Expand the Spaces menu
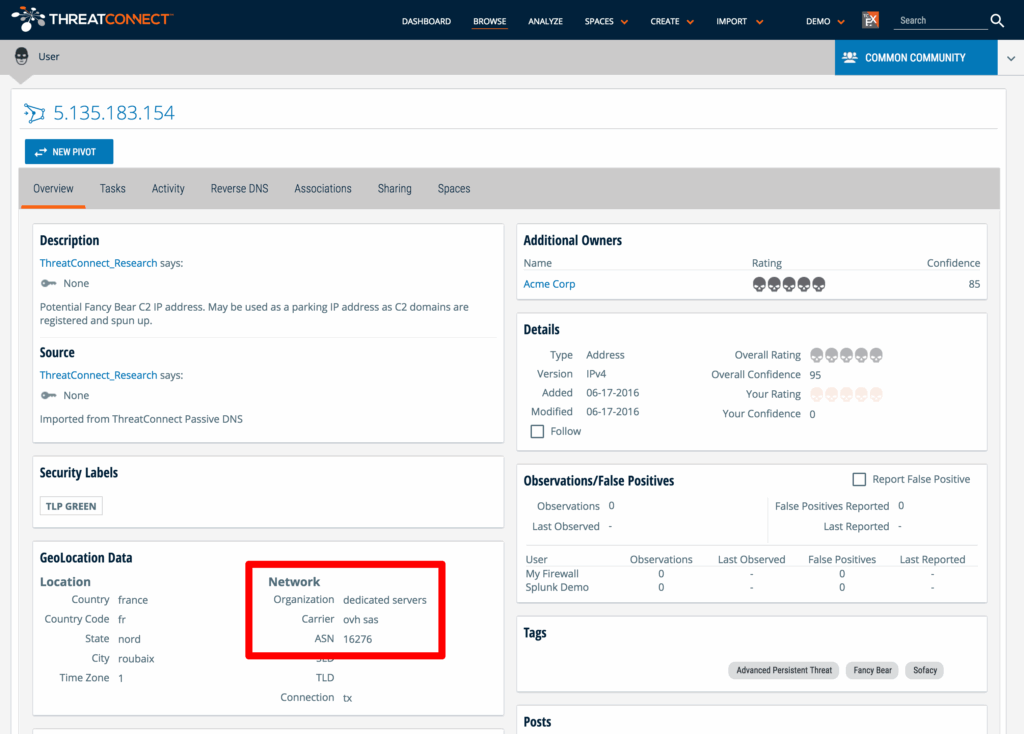Screen dimensions: 1024x734 click(x=606, y=22)
